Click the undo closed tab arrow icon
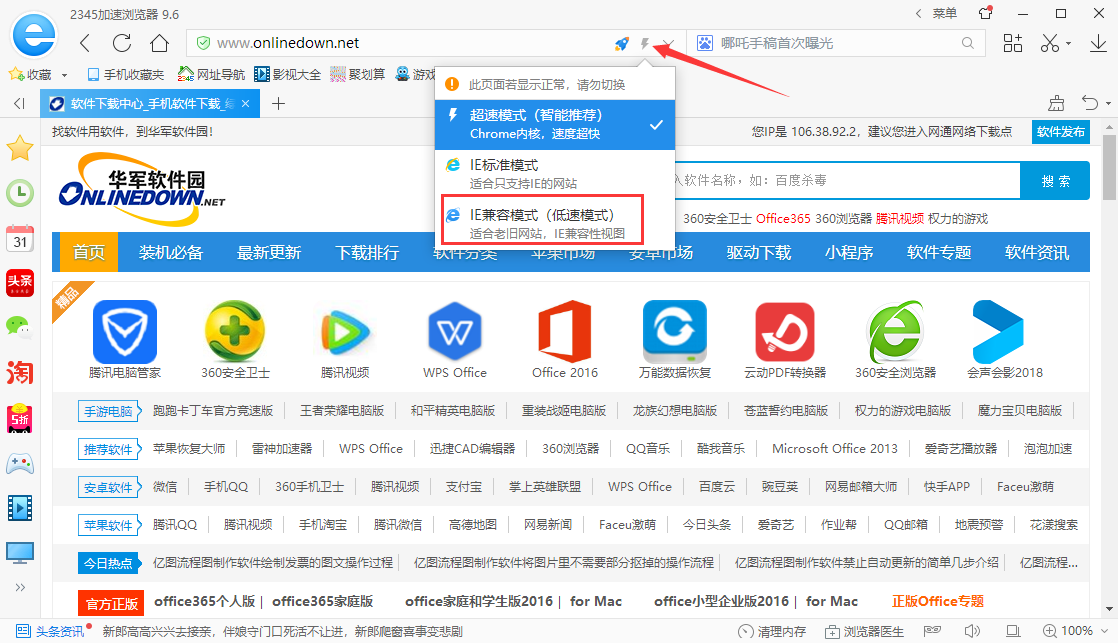This screenshot has height=643, width=1118. [1089, 103]
